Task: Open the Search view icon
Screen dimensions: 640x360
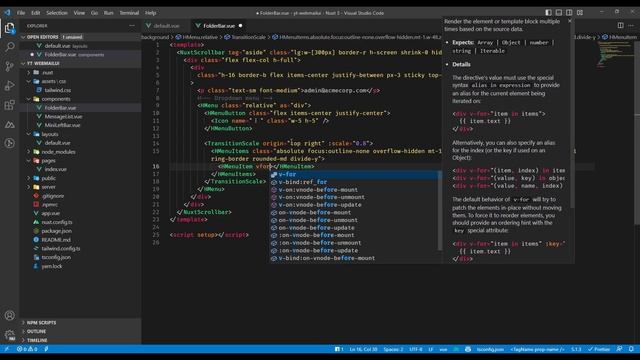Action: pyautogui.click(x=9, y=47)
